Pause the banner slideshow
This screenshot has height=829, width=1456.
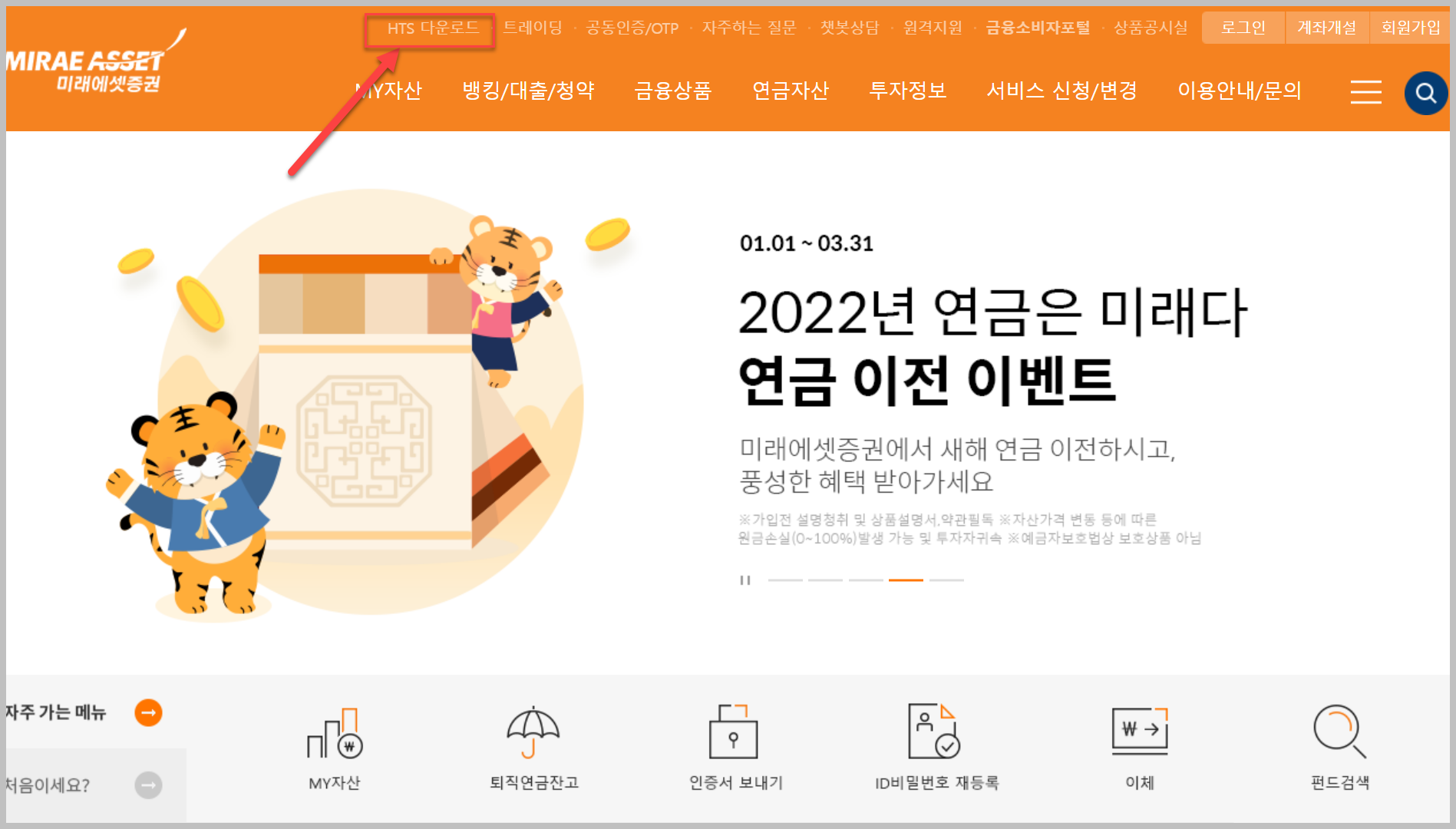click(x=745, y=580)
